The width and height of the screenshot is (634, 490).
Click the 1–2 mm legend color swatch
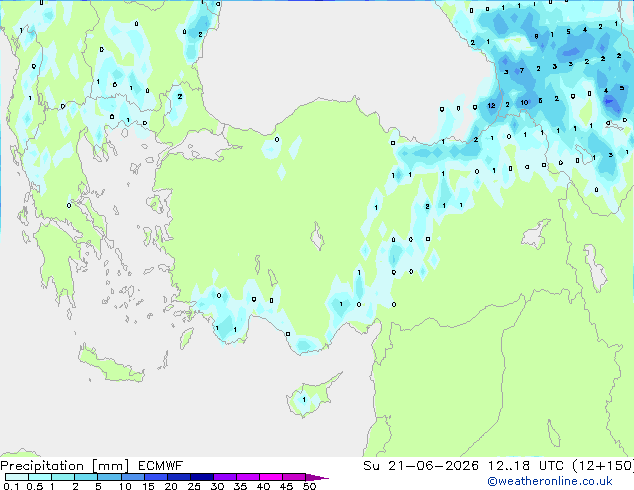63,477
